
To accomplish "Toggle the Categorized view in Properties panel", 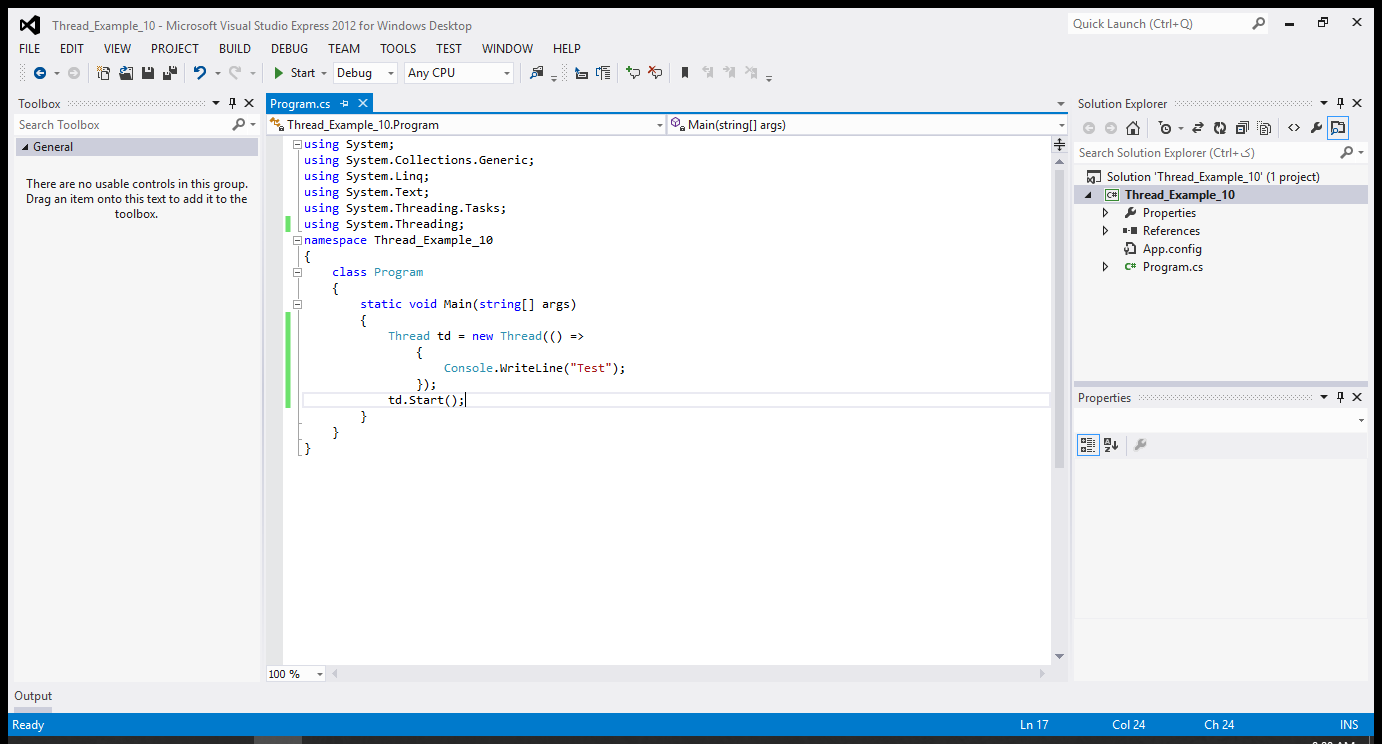I will point(1088,445).
